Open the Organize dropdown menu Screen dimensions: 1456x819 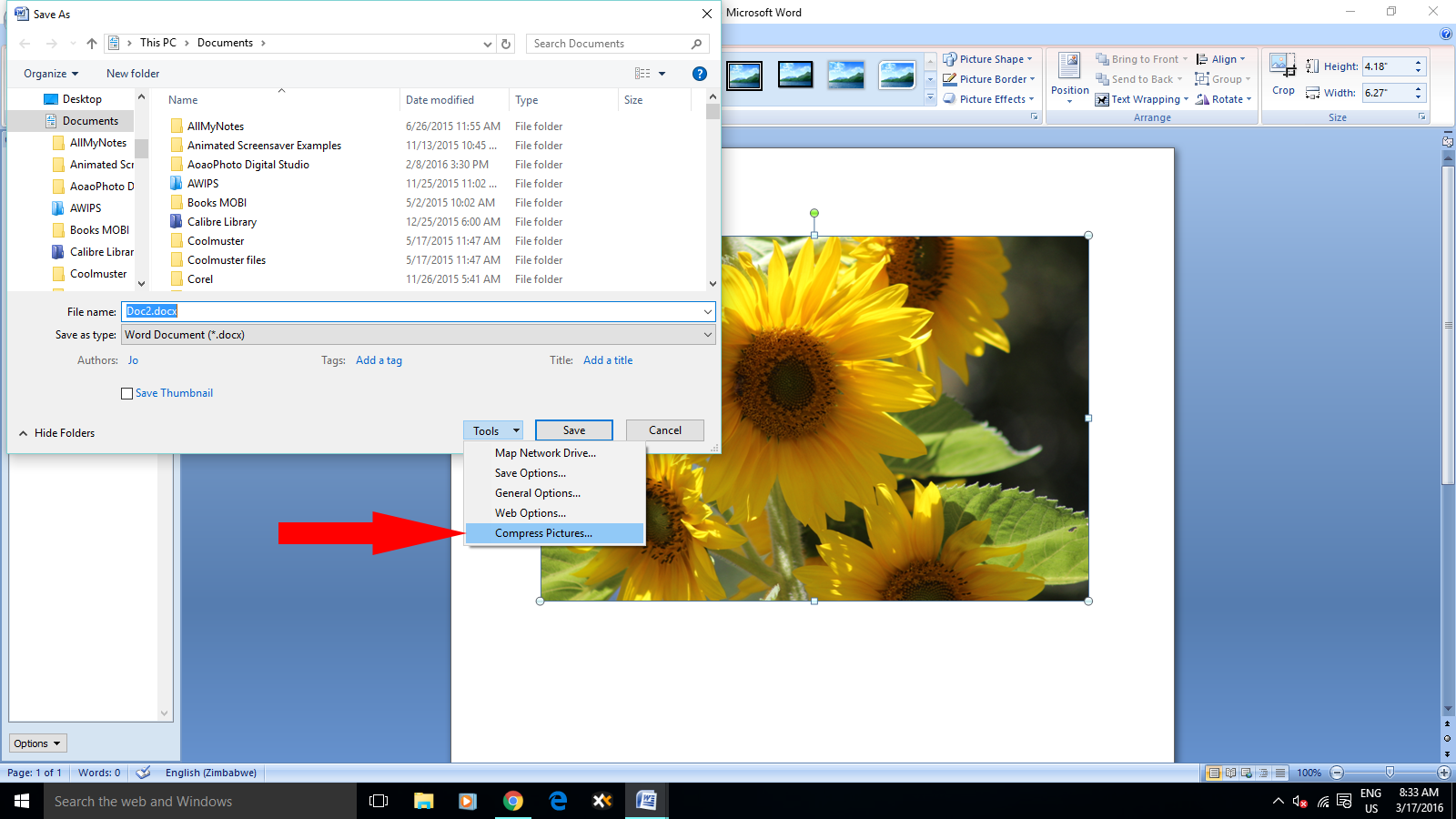(x=51, y=74)
